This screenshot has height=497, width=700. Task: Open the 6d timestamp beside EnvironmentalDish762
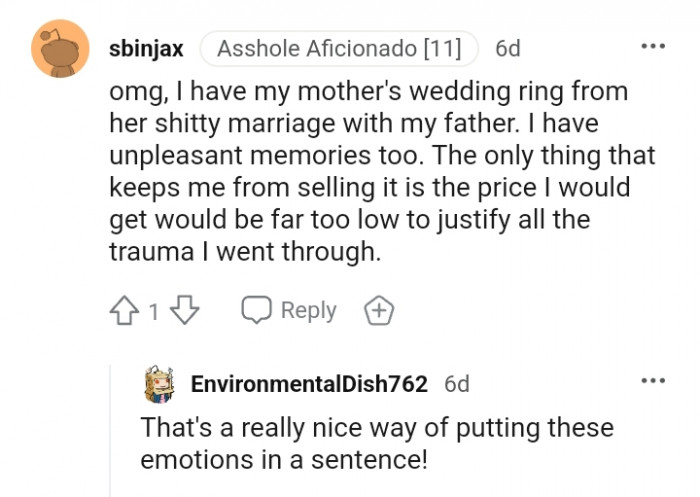click(x=457, y=384)
